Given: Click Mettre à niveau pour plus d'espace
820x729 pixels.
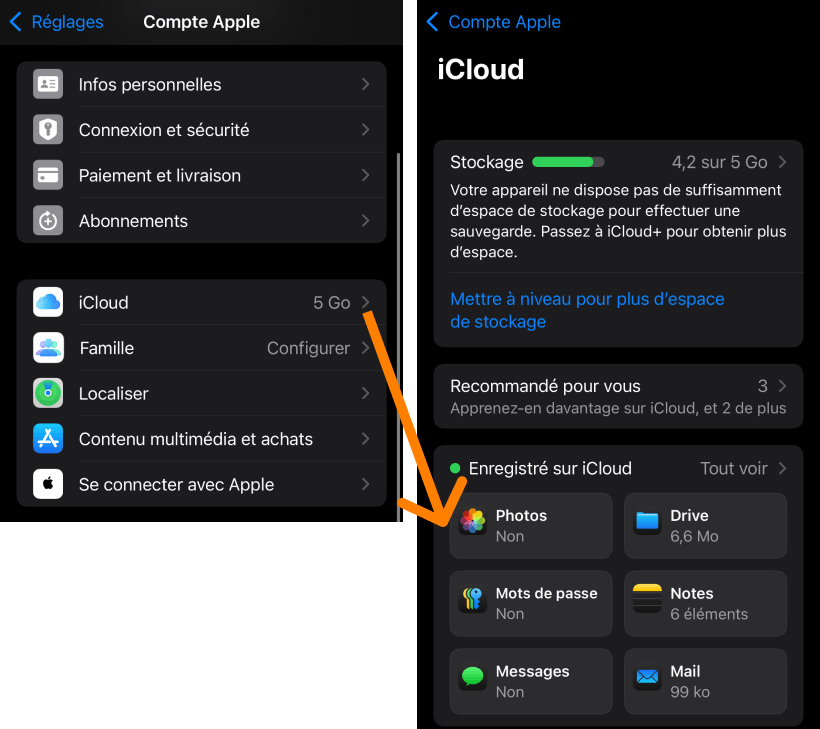Looking at the screenshot, I should (x=587, y=310).
